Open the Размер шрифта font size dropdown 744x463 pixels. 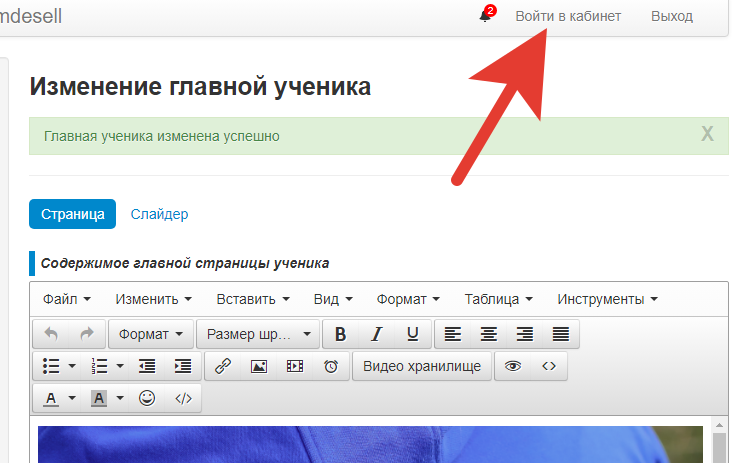(259, 334)
